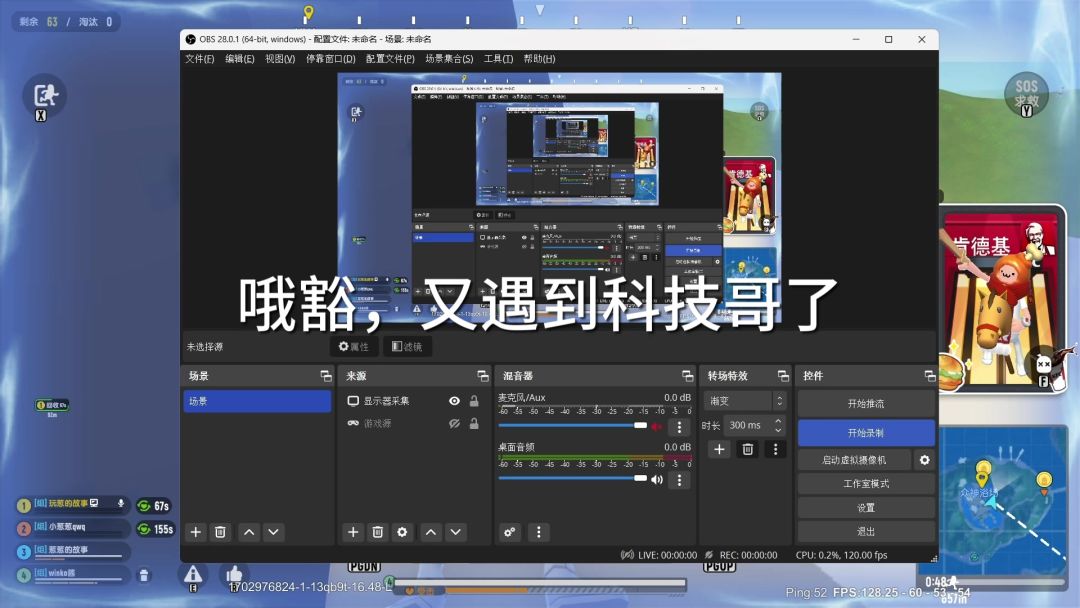The width and height of the screenshot is (1080, 608).
Task: Open transition three-dot properties menu
Action: [776, 450]
